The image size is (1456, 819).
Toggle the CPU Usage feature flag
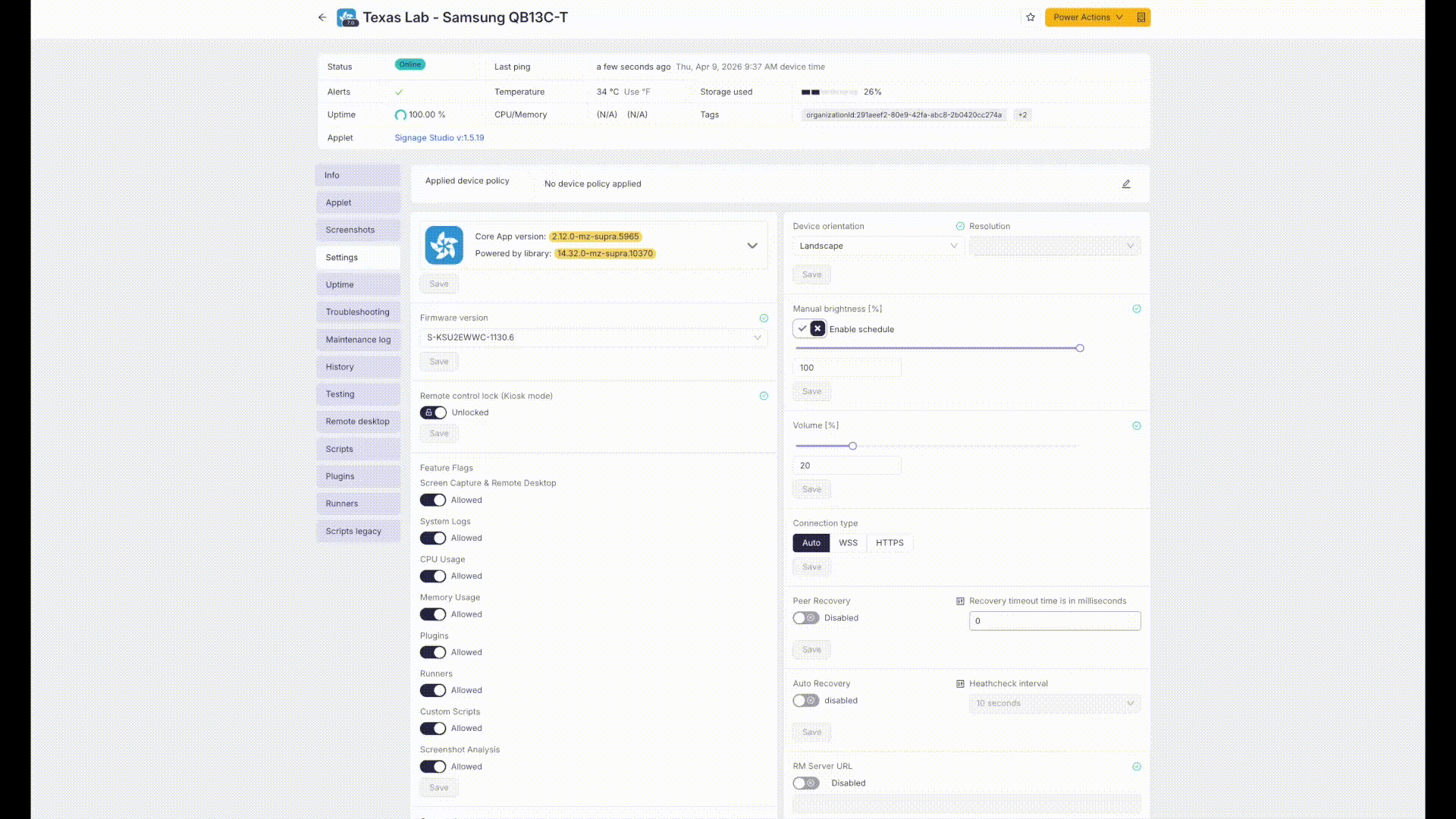(433, 576)
